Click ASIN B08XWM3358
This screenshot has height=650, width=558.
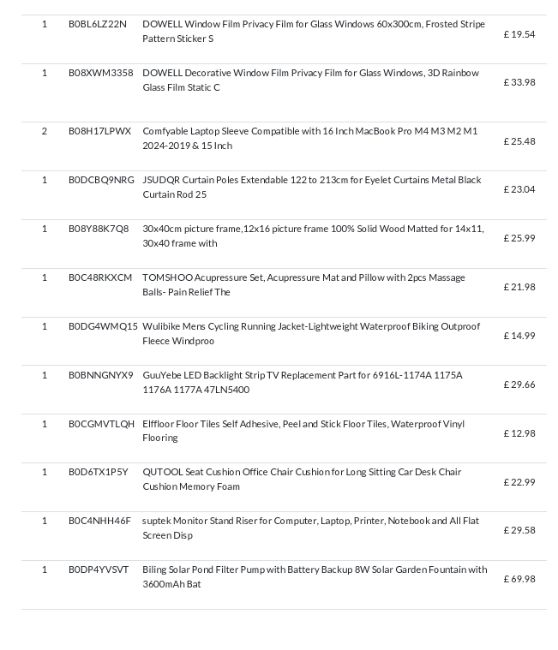101,73
